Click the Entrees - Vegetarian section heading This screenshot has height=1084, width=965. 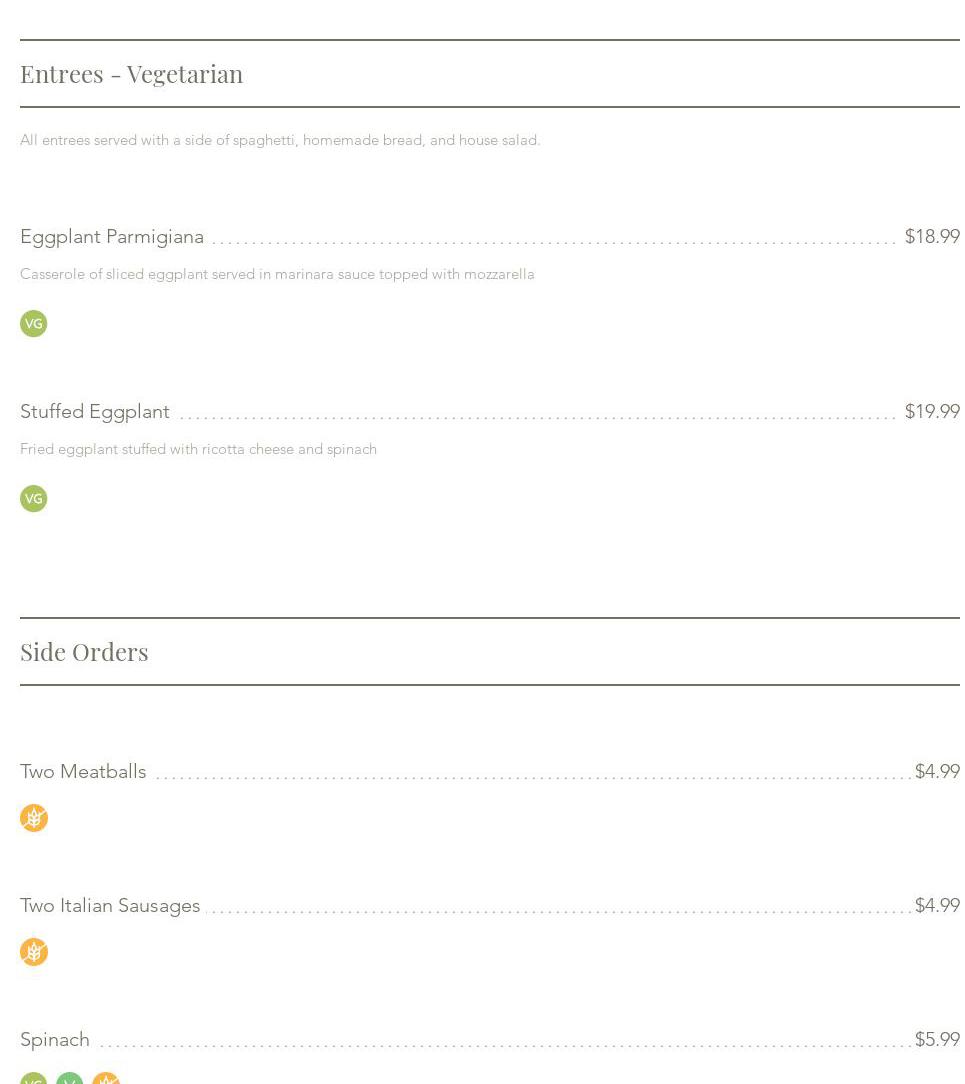coord(131,74)
